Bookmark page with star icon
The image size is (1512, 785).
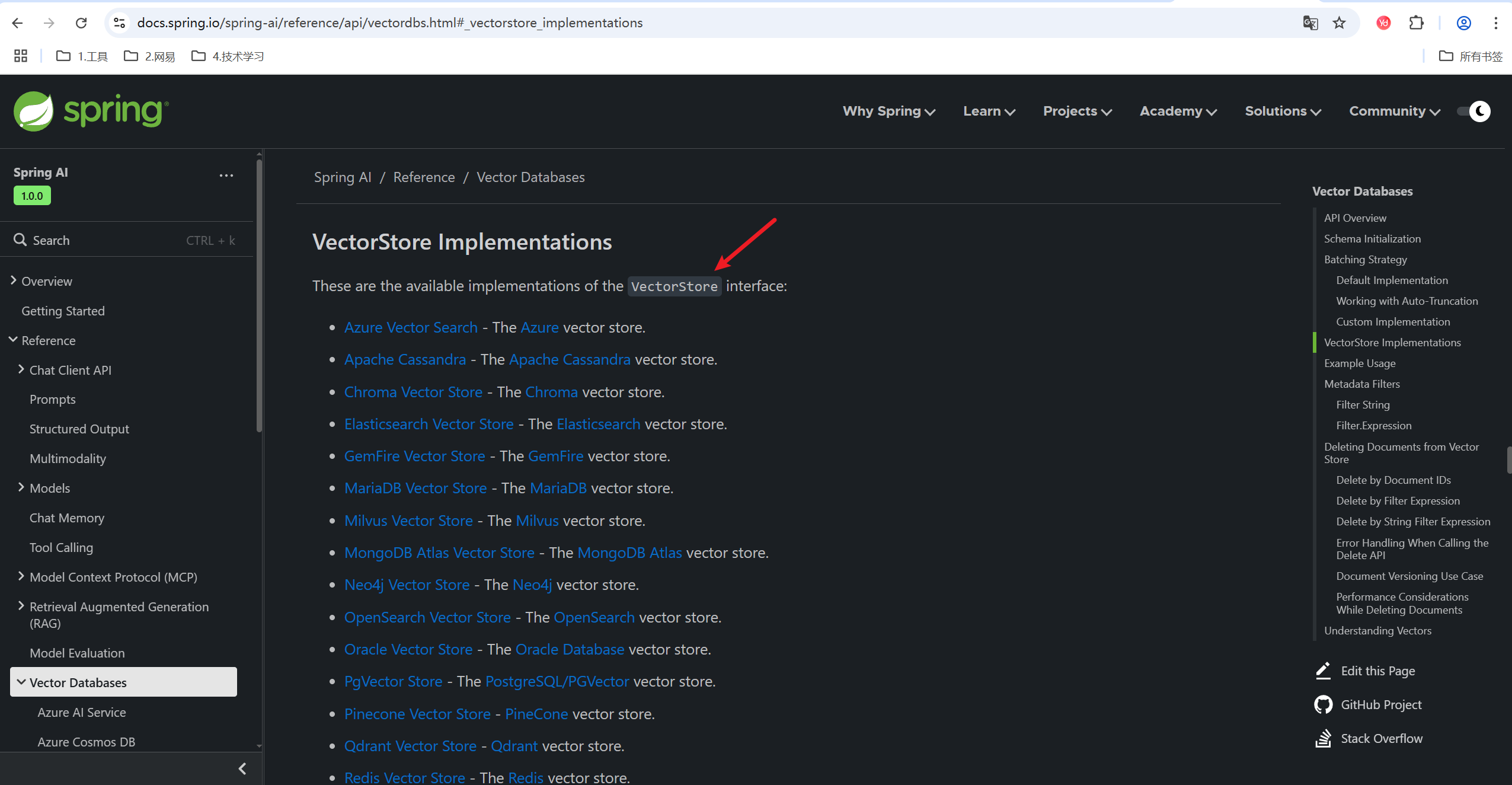[x=1339, y=23]
